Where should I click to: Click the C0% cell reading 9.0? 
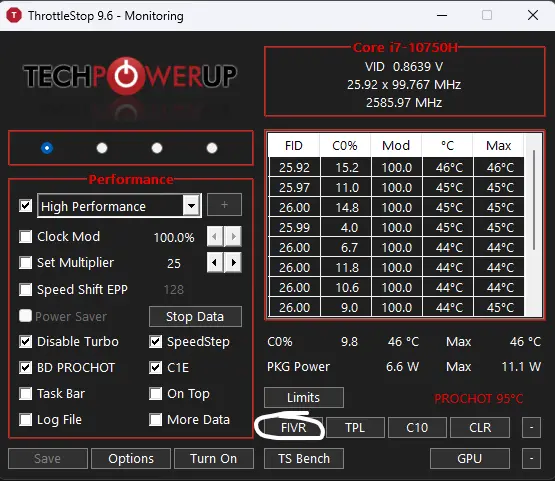pos(345,307)
